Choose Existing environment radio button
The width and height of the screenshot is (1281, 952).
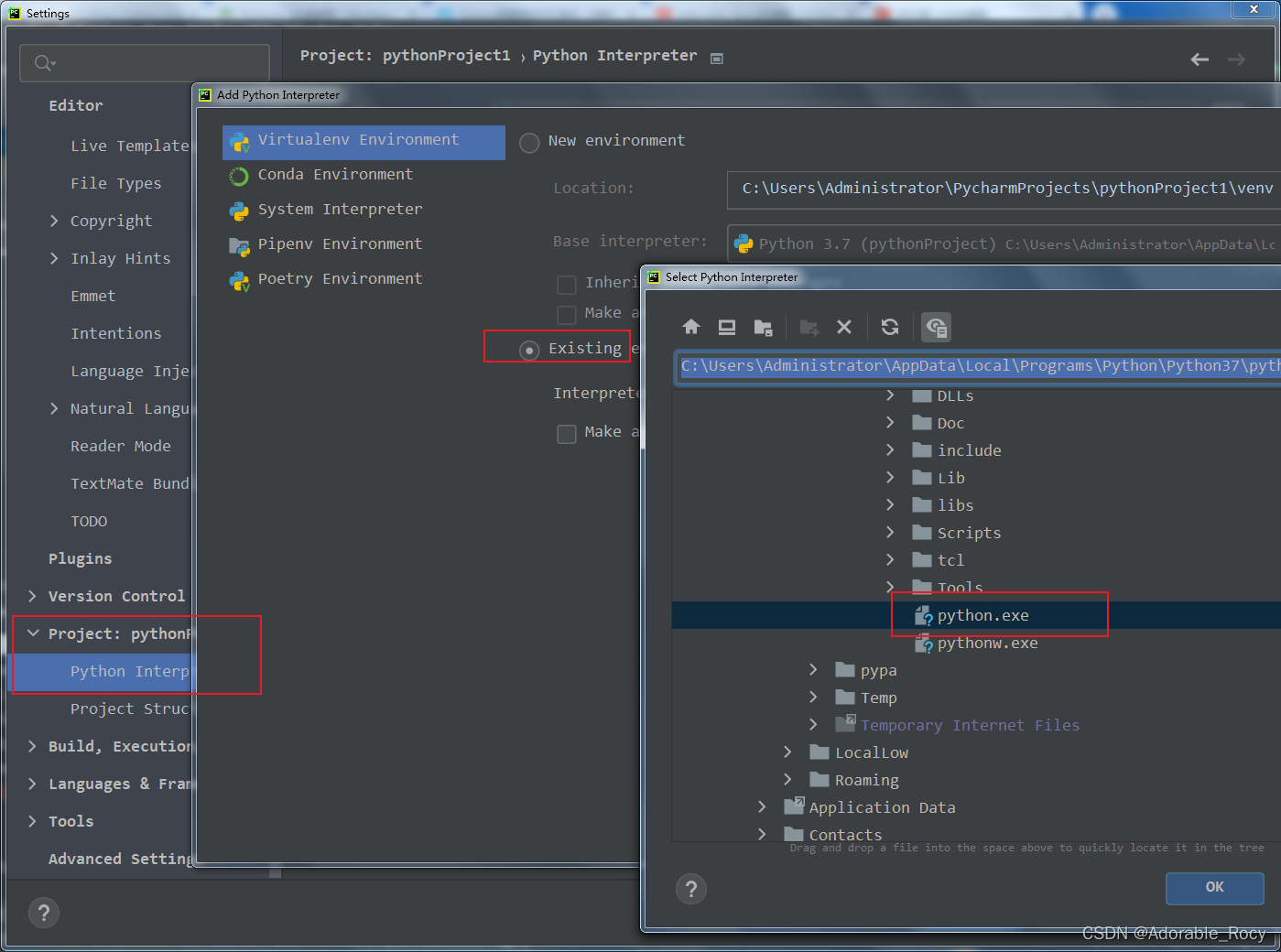click(529, 351)
